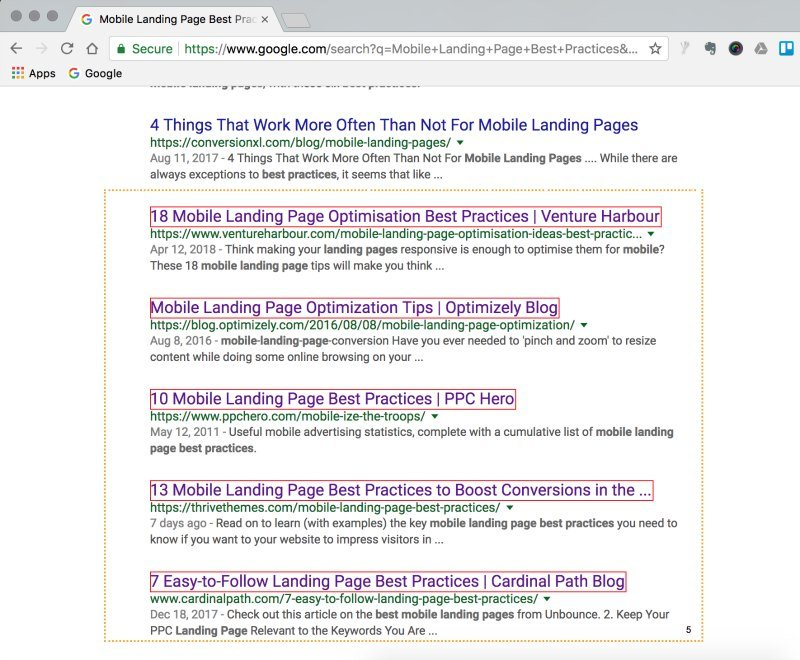Open the Google bookmark on the bookmarks bar
Screen dimensions: 800x660
(x=98, y=73)
